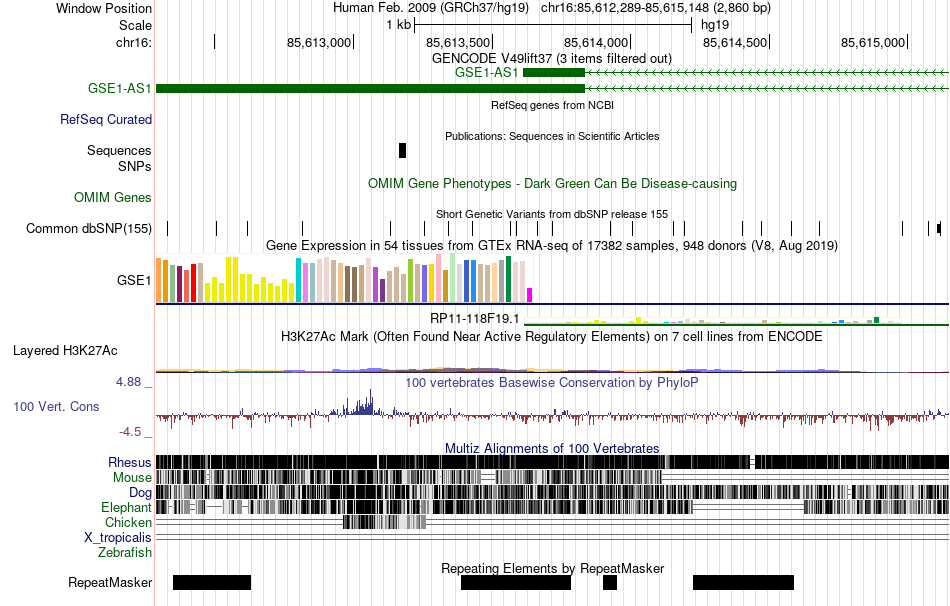Viewport: 950px width, 606px height.
Task: Click the 85,613,500 ruler position label
Action: click(458, 42)
